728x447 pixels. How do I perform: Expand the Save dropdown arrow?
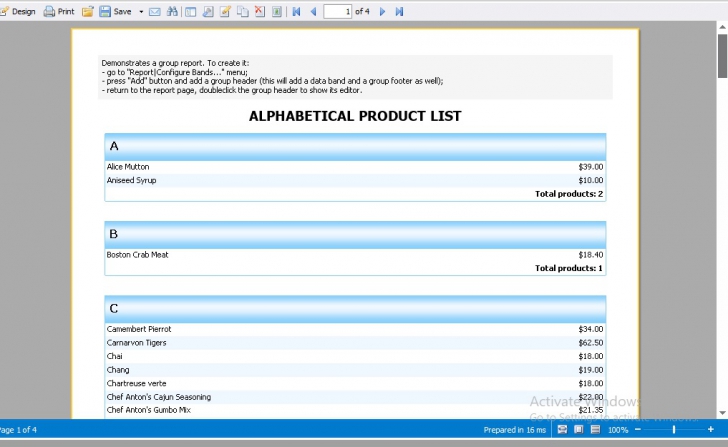pos(141,12)
